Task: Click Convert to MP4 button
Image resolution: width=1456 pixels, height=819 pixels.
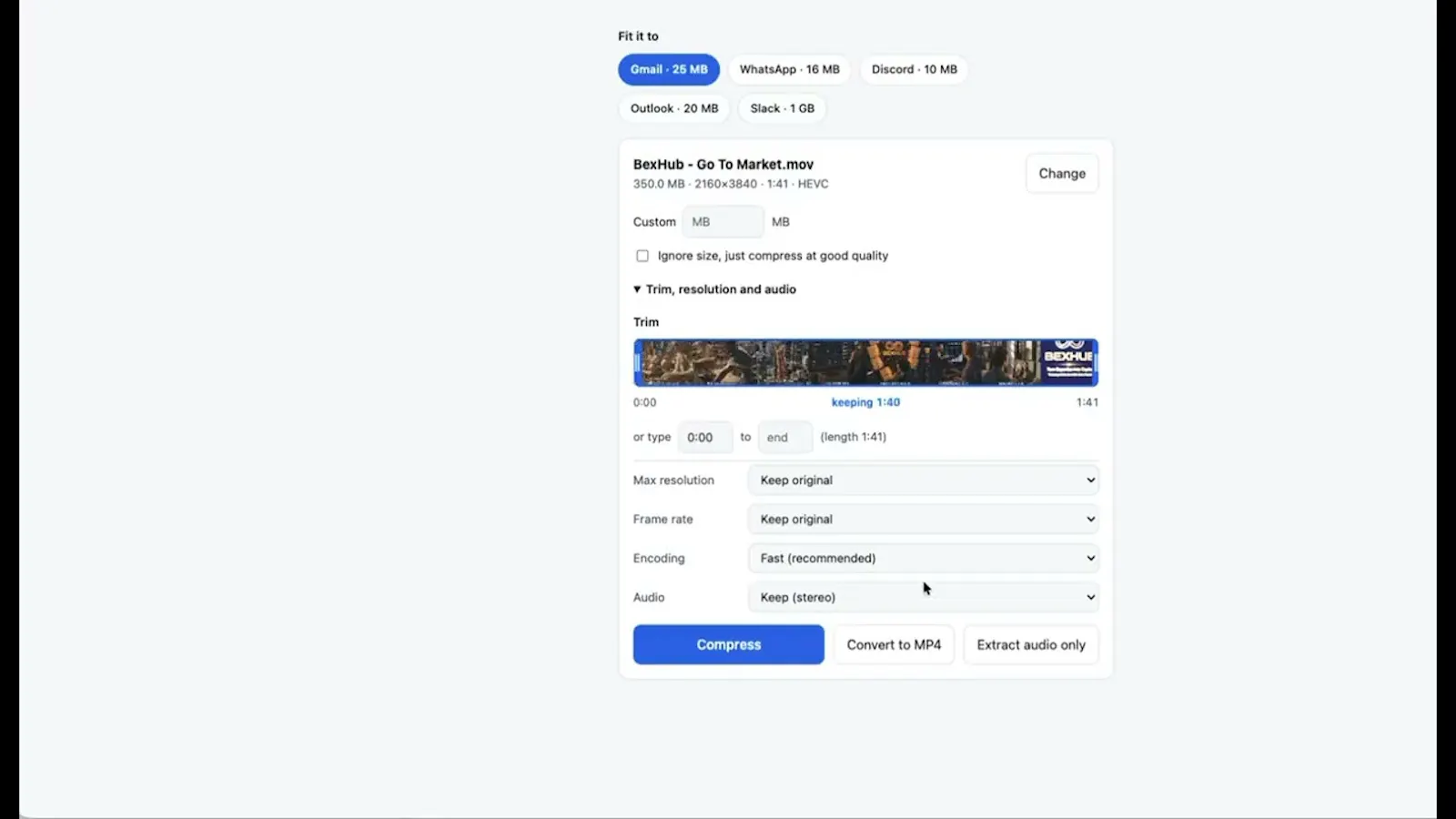Action: 894,644
